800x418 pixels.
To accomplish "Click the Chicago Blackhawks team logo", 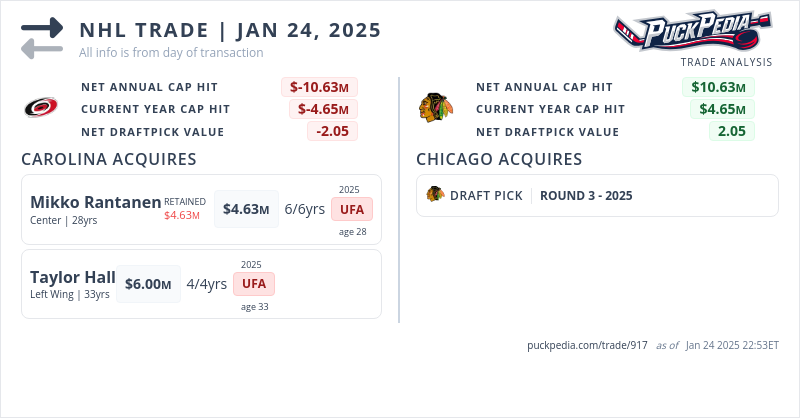I will coord(436,108).
